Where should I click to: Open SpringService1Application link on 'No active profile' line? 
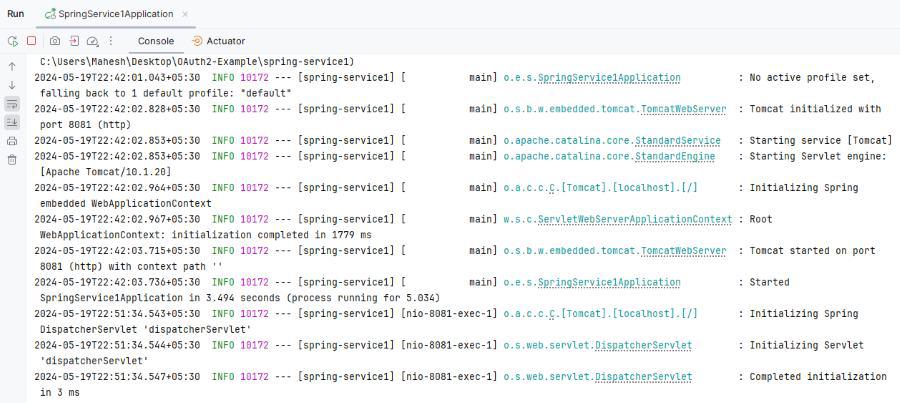(609, 78)
